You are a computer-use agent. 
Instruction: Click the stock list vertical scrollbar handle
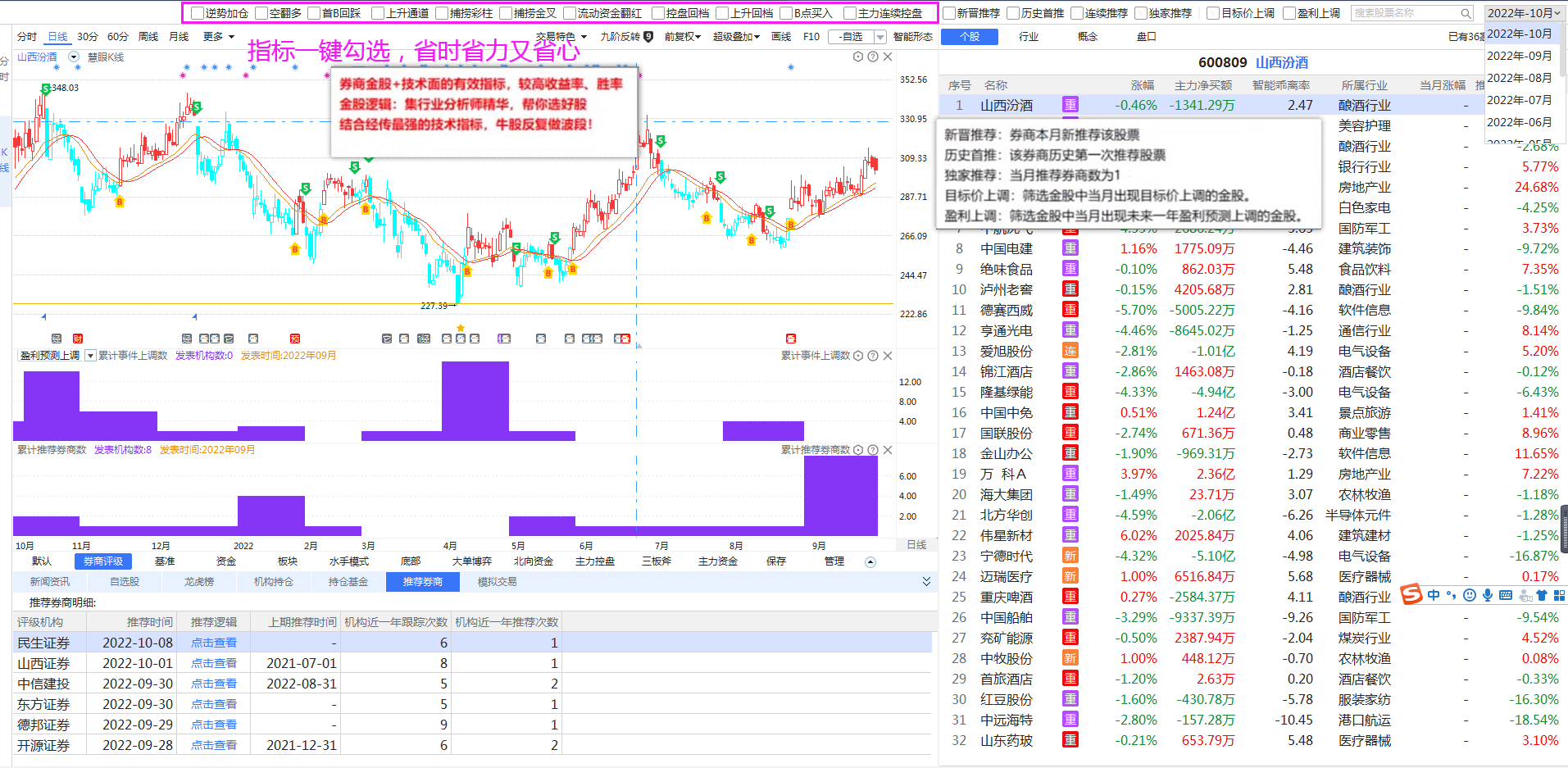[x=1564, y=529]
